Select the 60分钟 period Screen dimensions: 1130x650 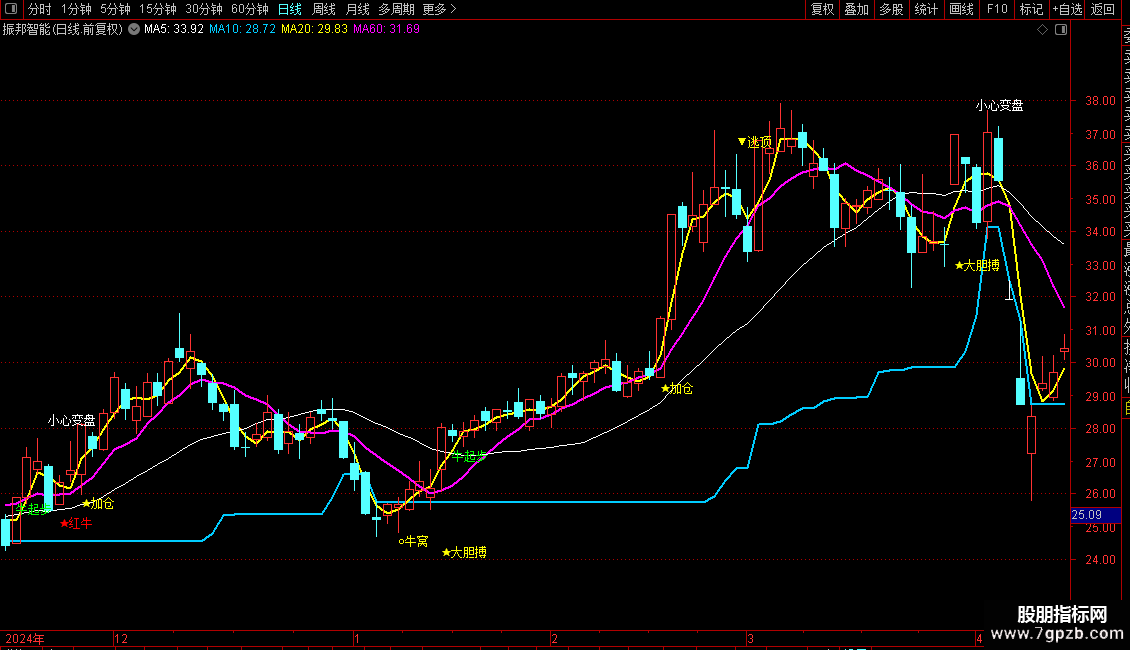coord(249,9)
